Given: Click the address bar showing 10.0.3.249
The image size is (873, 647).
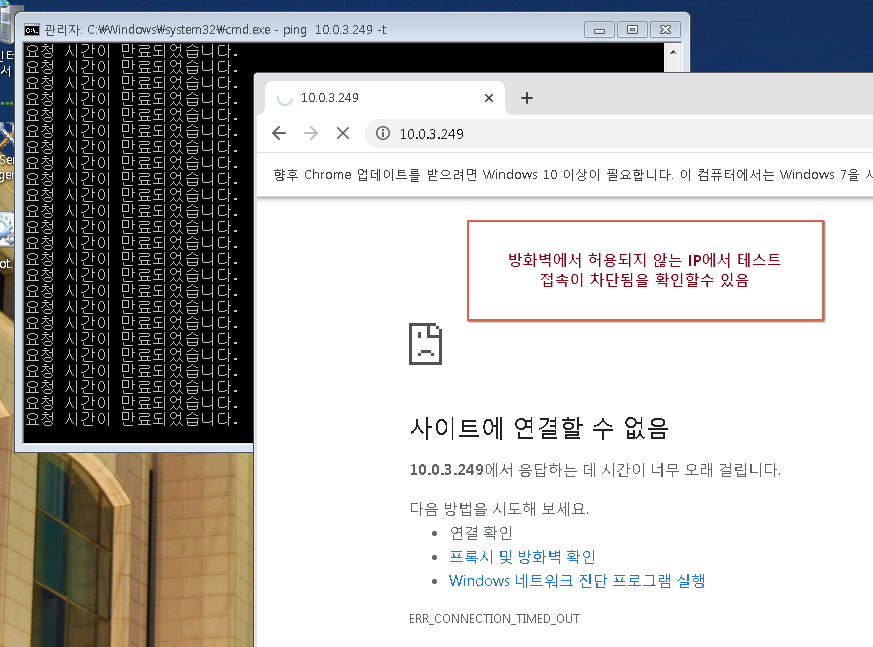Looking at the screenshot, I should coord(618,134).
